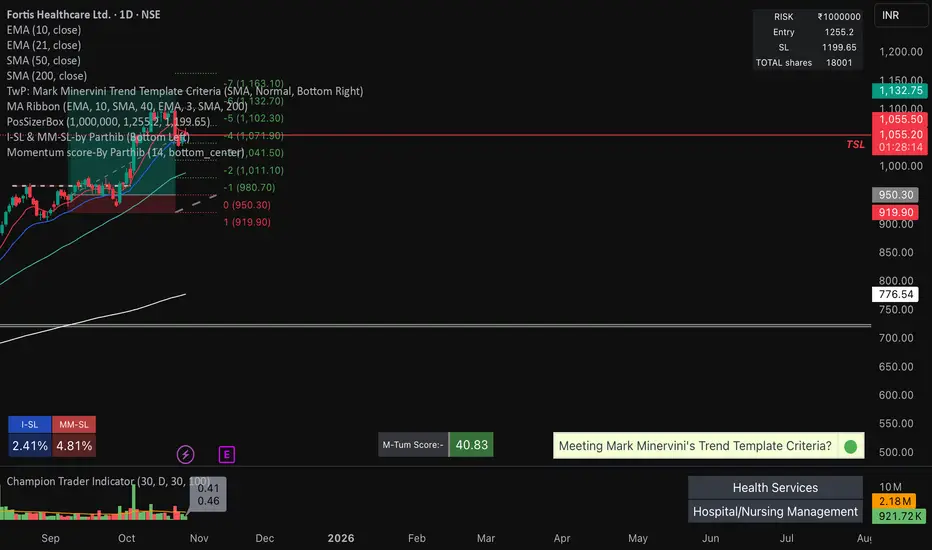Click the TSL line label
Image resolution: width=932 pixels, height=550 pixels.
[855, 144]
